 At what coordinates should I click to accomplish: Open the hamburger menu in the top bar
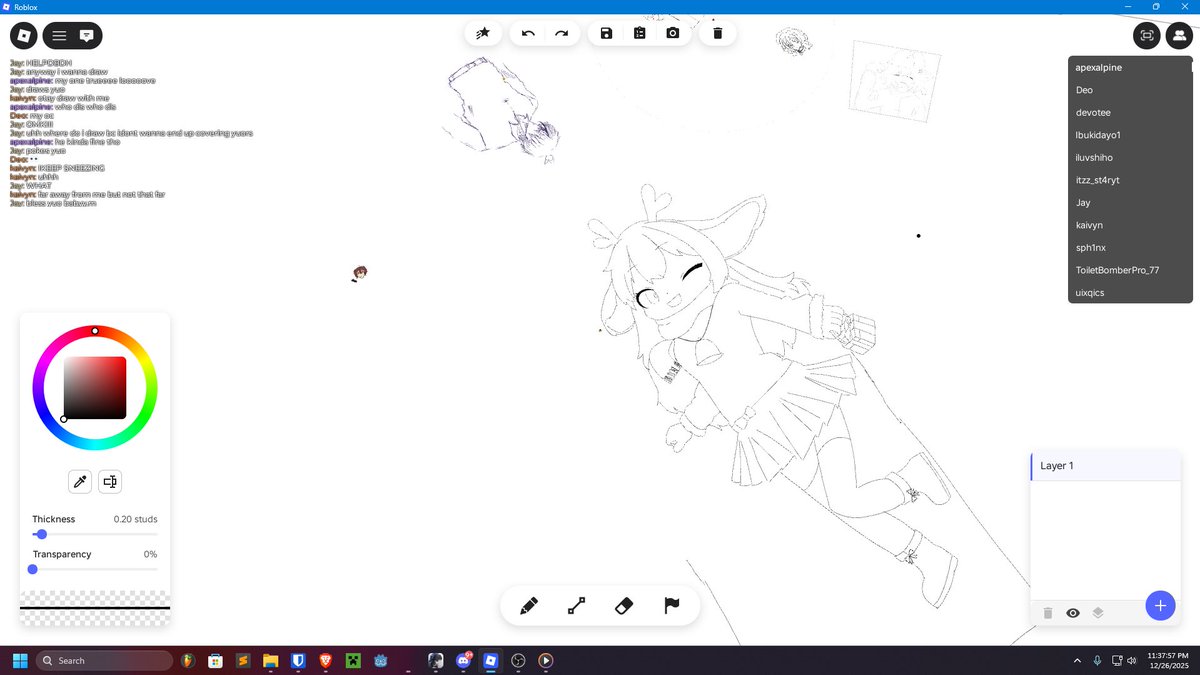(60, 36)
